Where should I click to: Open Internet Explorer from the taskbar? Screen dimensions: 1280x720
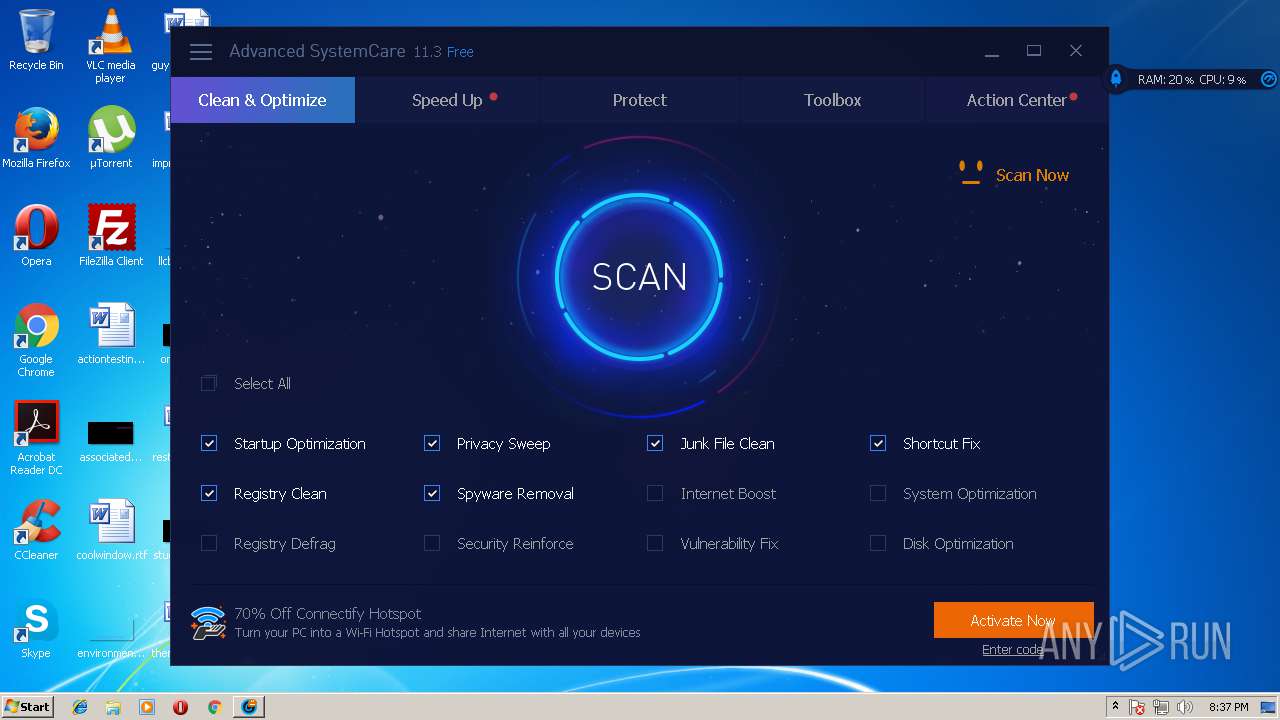point(80,707)
